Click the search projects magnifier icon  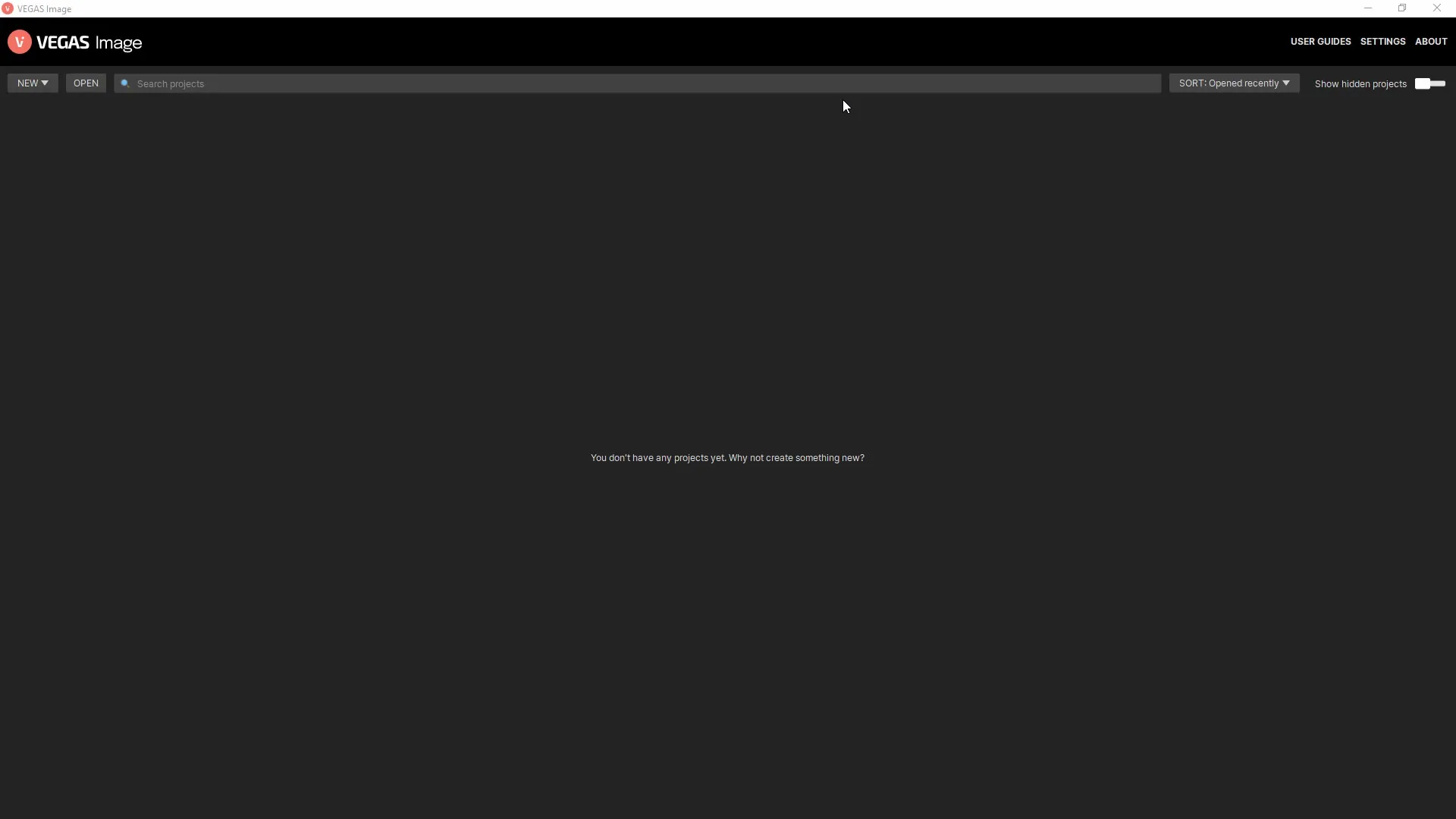pyautogui.click(x=125, y=83)
